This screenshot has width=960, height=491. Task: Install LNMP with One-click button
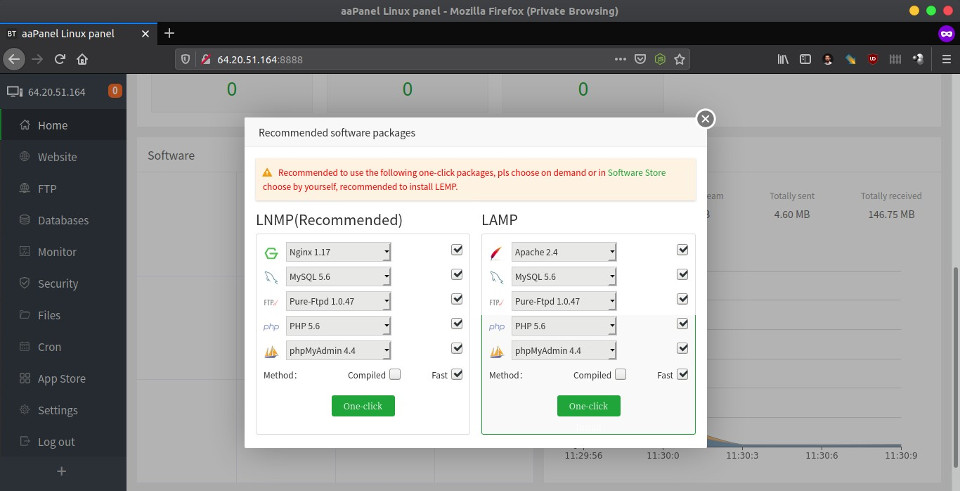coord(363,406)
